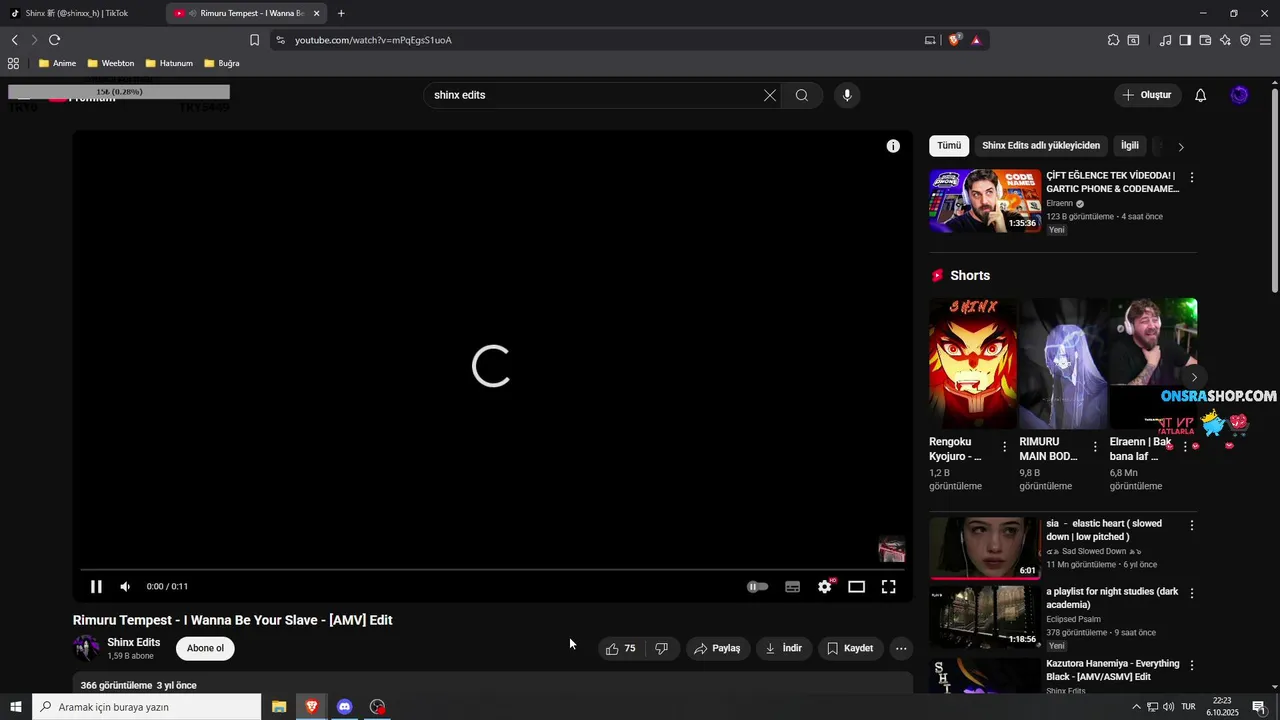Viewport: 1280px width, 720px height.
Task: Pause the video playback
Action: point(96,587)
